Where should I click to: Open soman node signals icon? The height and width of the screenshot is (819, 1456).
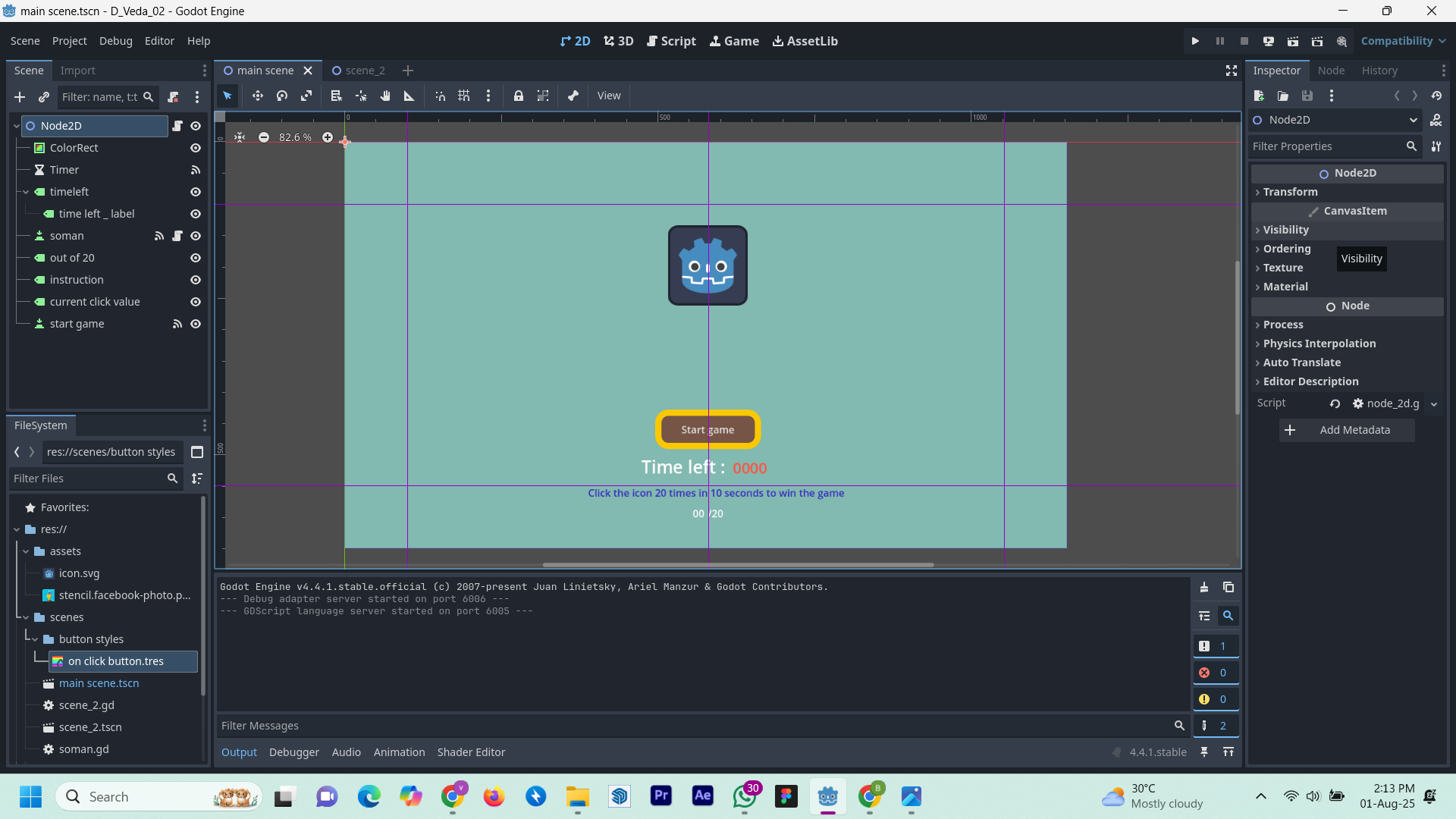pos(159,236)
